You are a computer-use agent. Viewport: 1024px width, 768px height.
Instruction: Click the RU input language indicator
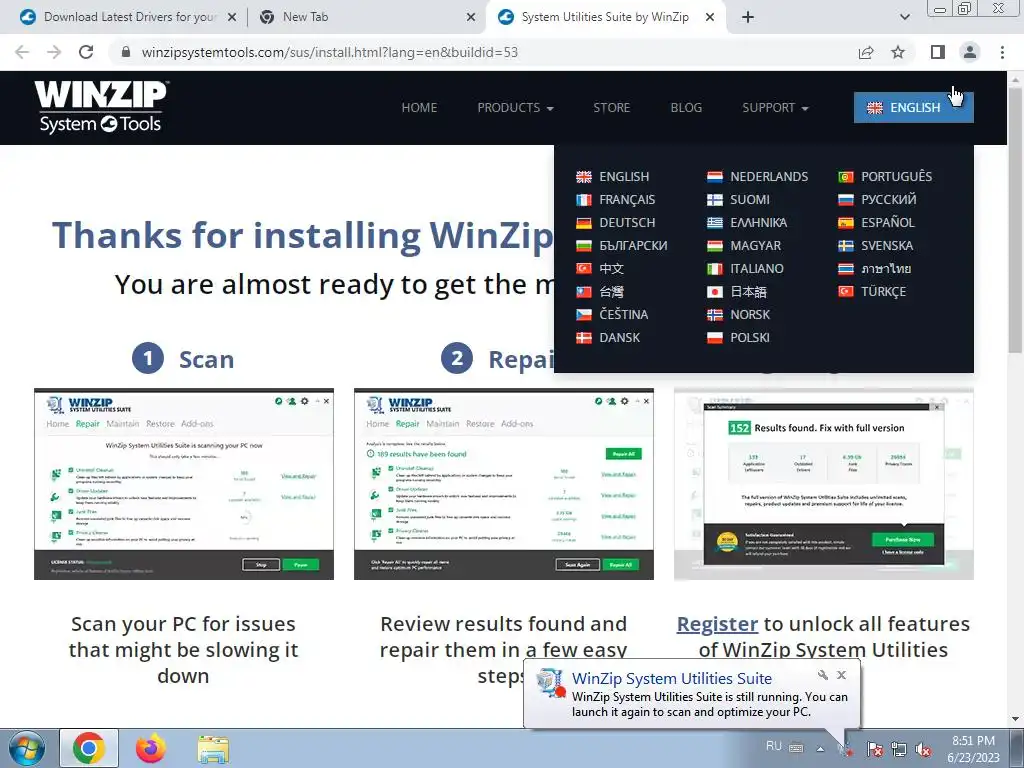click(773, 746)
